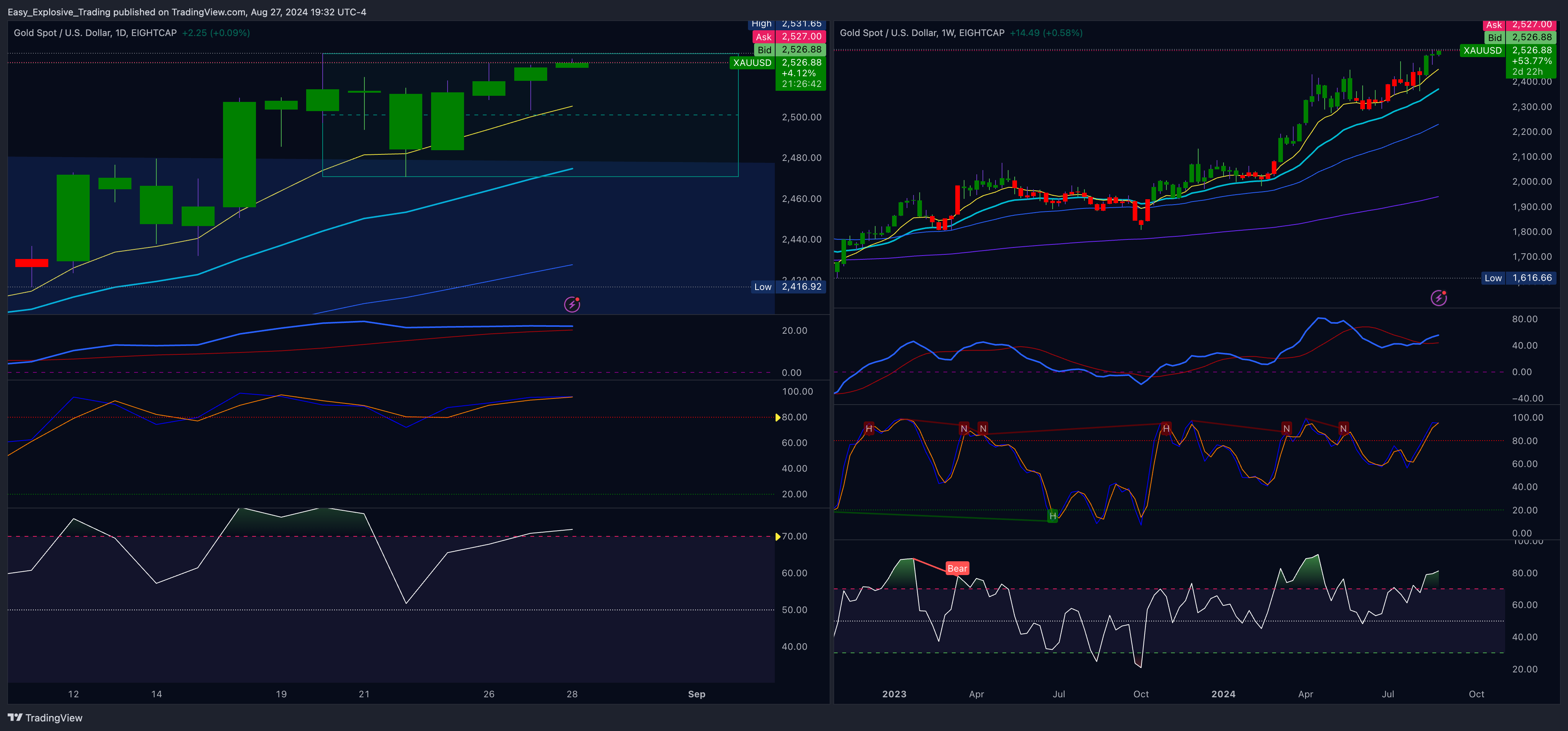This screenshot has height=731, width=1568.
Task: Click the 2d 22h countdown on weekly chart
Action: [1528, 72]
